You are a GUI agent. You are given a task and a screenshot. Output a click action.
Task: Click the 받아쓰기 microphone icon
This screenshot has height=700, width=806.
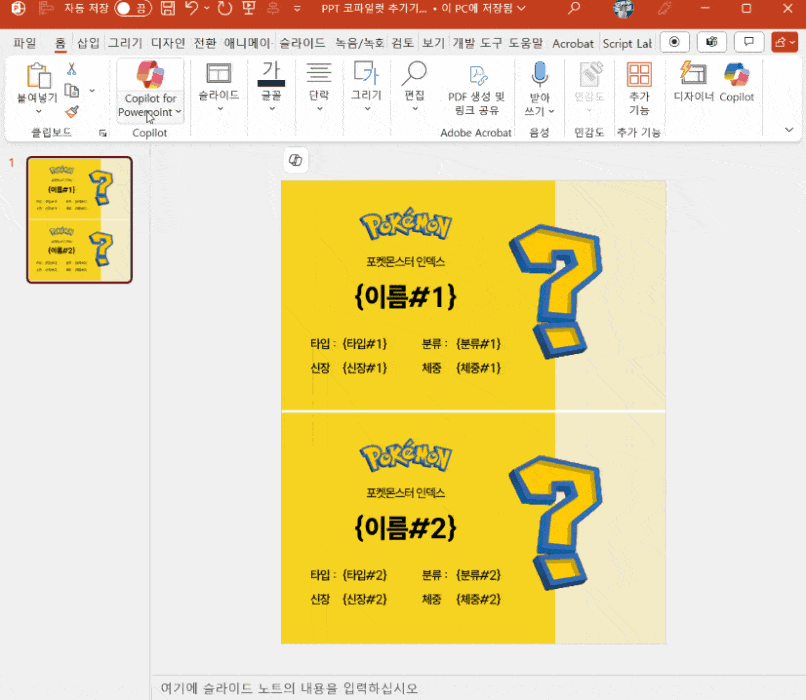(x=540, y=75)
